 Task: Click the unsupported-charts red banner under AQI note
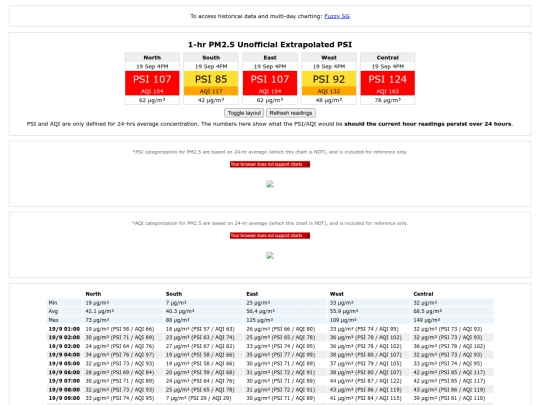(x=270, y=236)
